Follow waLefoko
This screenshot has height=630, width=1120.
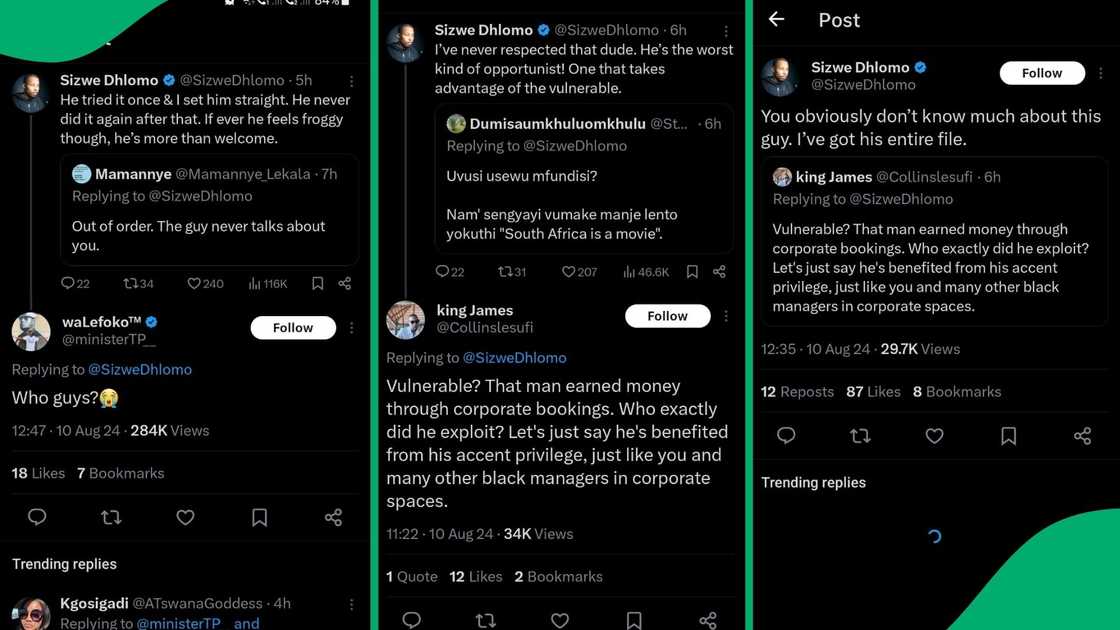click(293, 328)
